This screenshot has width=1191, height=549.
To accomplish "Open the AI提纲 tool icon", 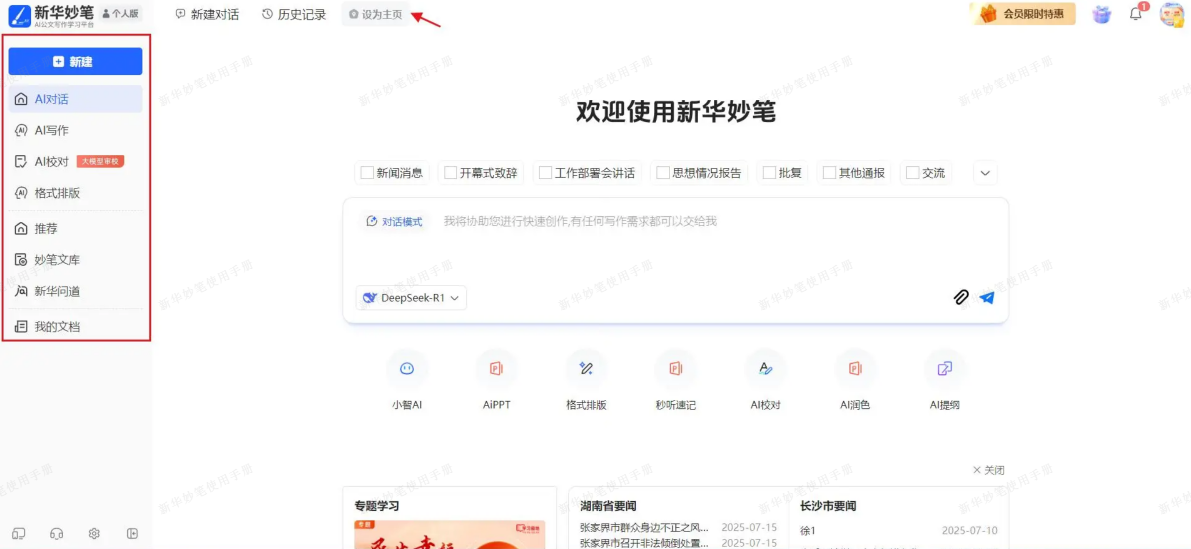I will [945, 369].
